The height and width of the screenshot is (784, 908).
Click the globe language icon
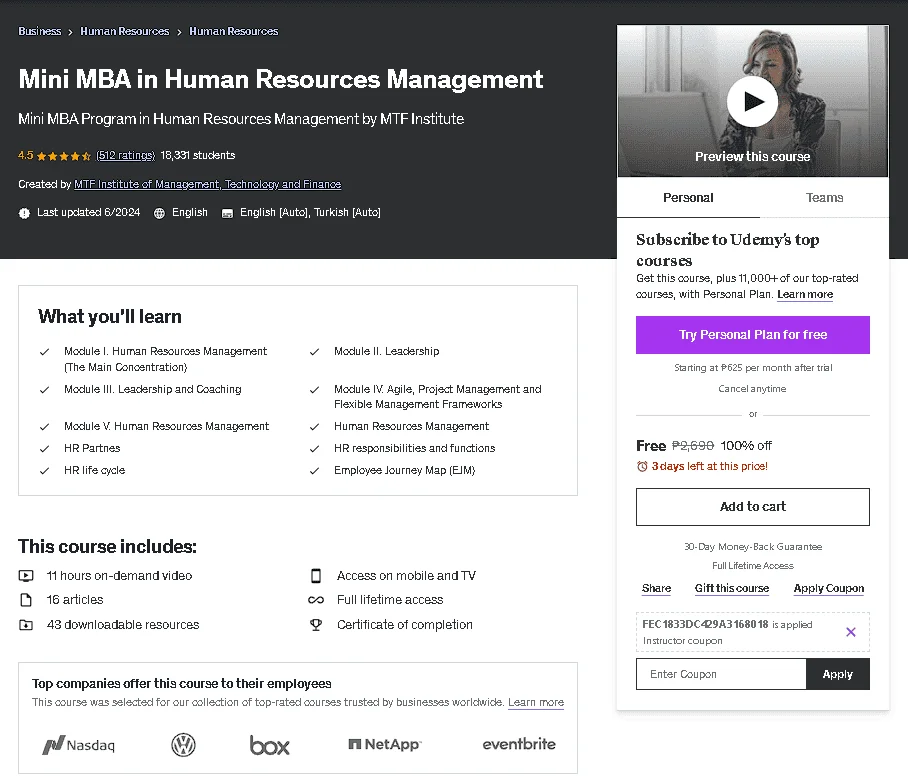(159, 213)
